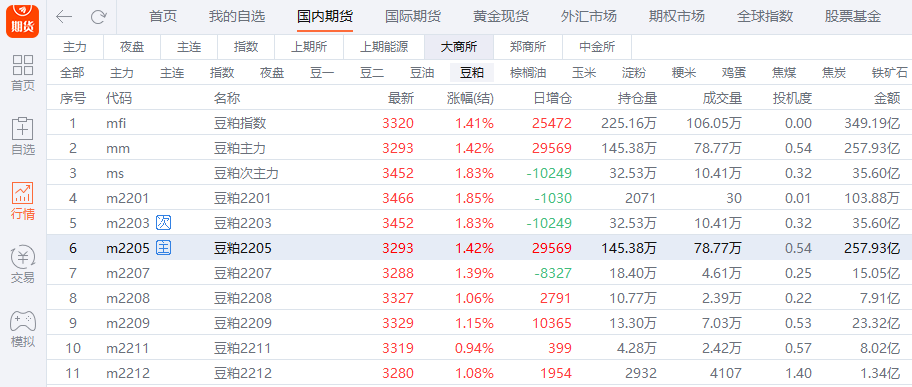The image size is (912, 387).
Task: Refresh the page with reload icon
Action: click(x=99, y=17)
